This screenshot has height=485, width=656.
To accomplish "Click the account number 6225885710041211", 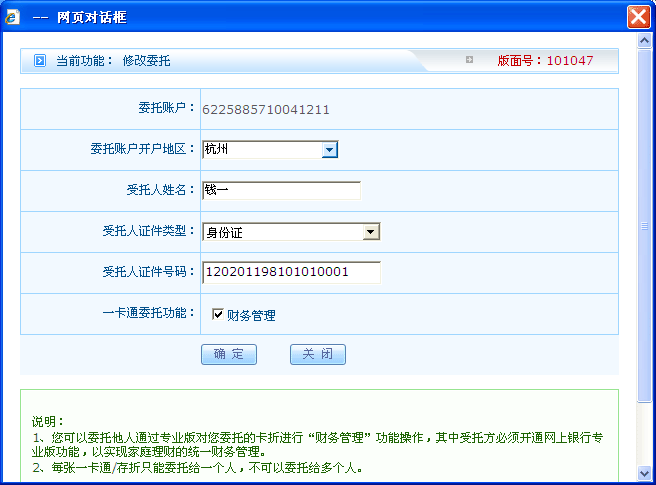I will [266, 109].
